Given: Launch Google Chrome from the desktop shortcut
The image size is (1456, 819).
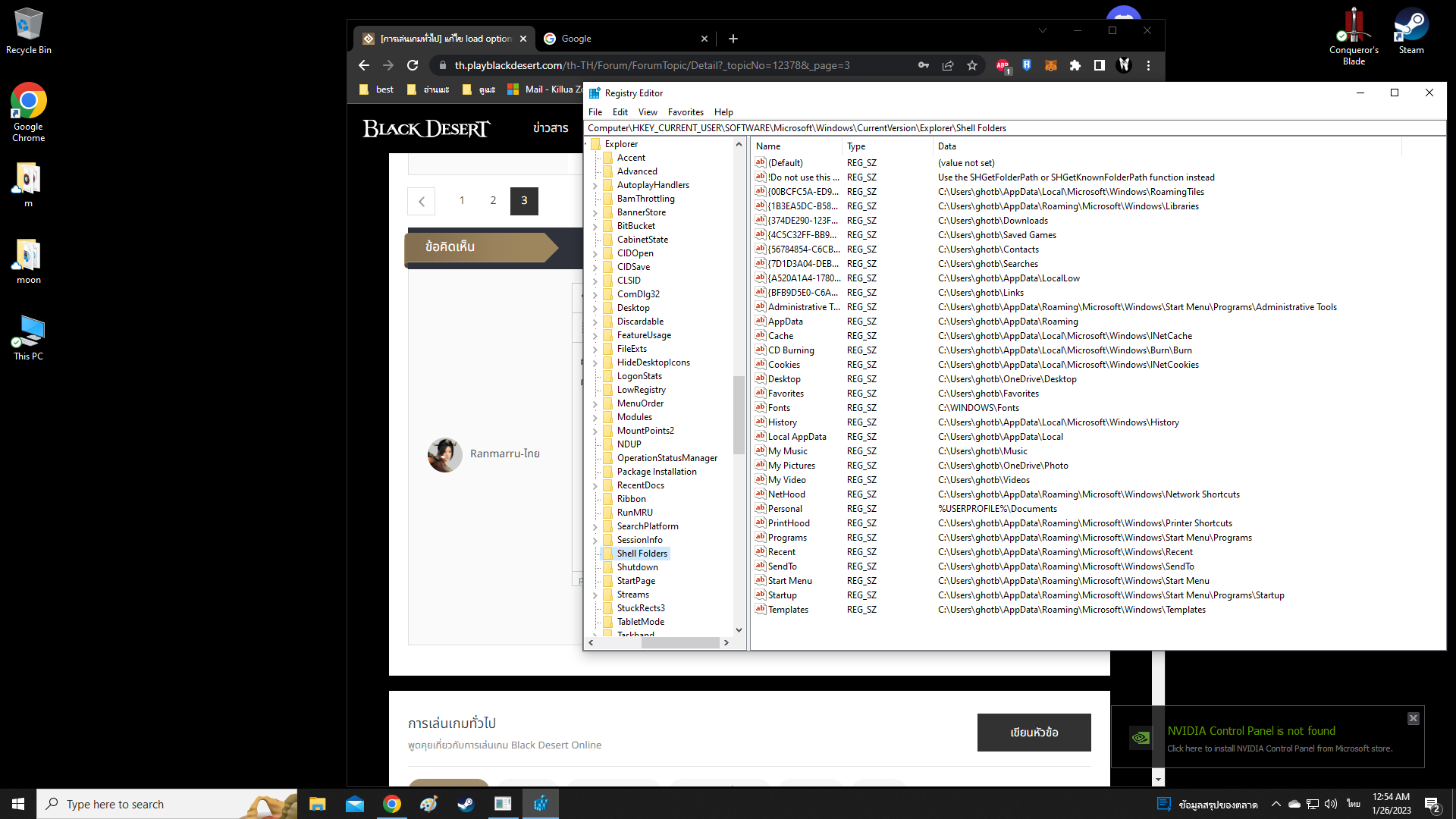Looking at the screenshot, I should [29, 112].
